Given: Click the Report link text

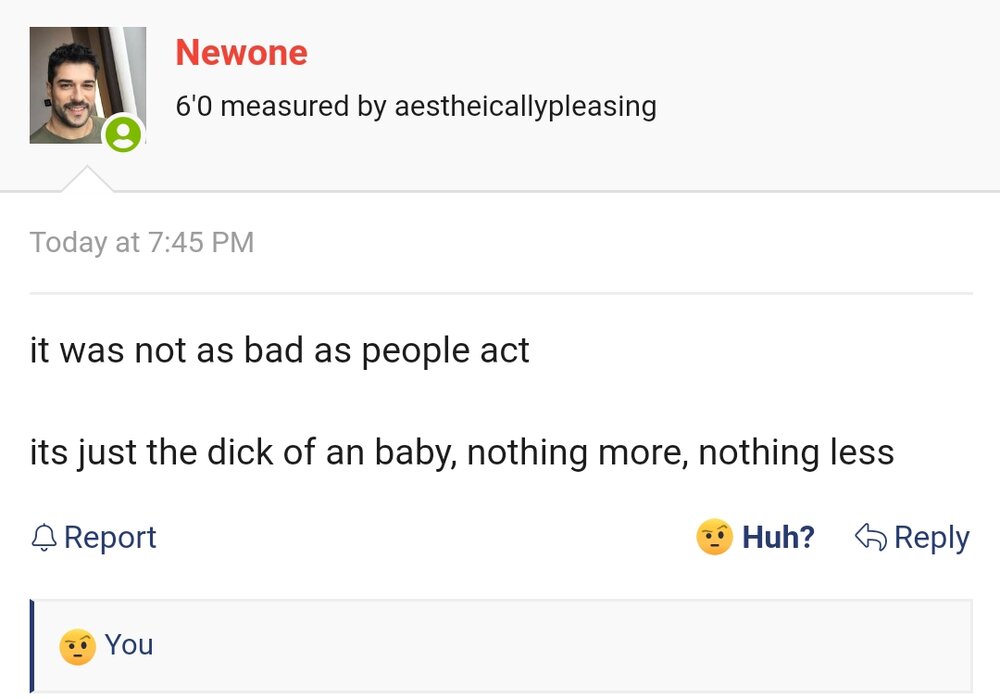Looking at the screenshot, I should [110, 537].
